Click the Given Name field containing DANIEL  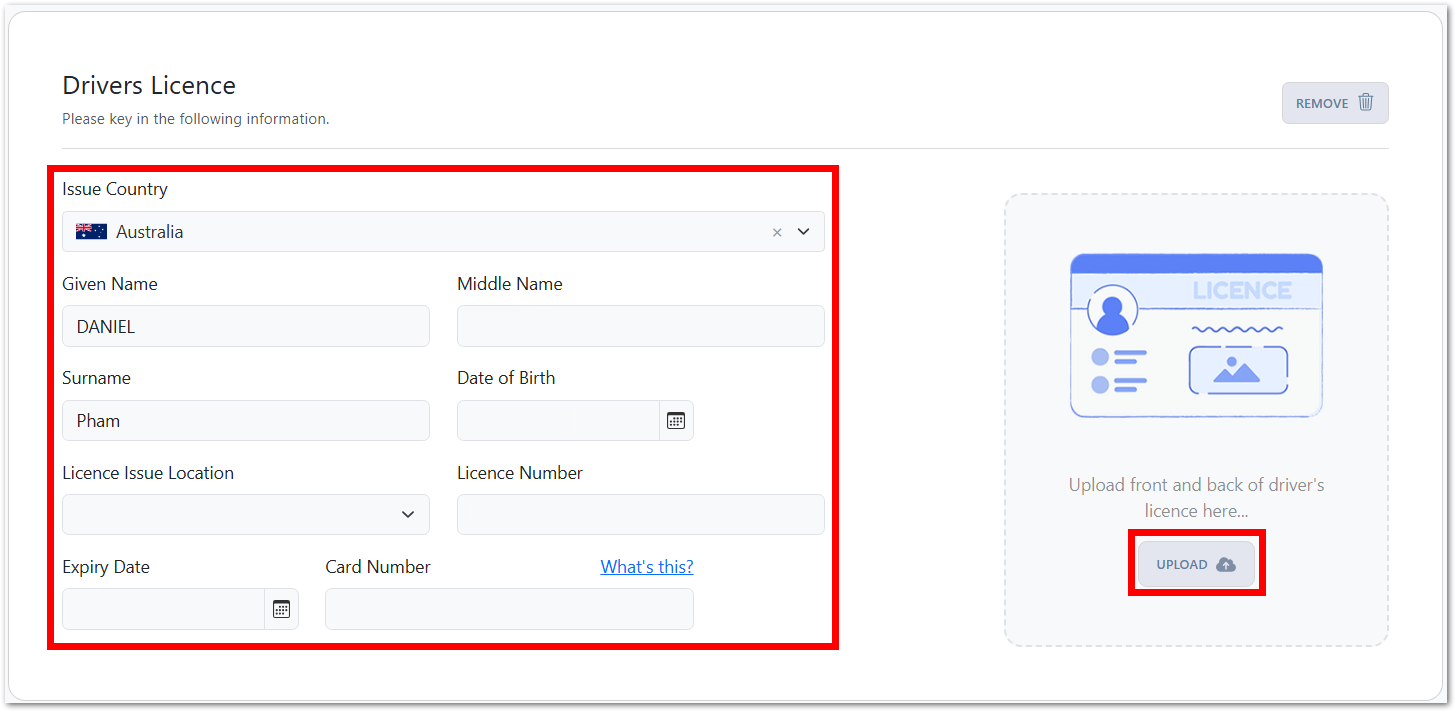(x=246, y=326)
